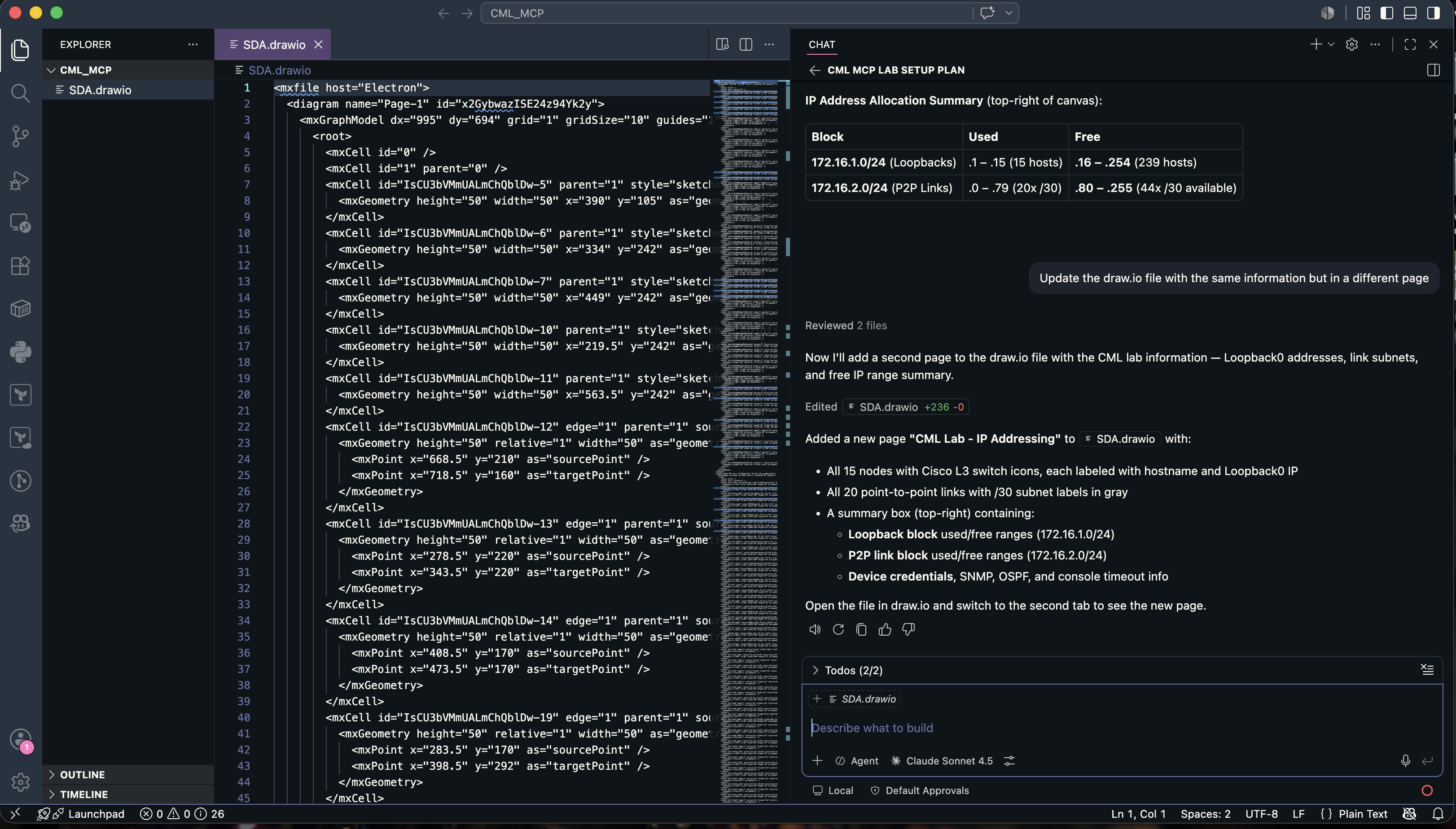Close the SDA.drawio tab
Image resolution: width=1456 pixels, height=829 pixels.
tap(318, 44)
